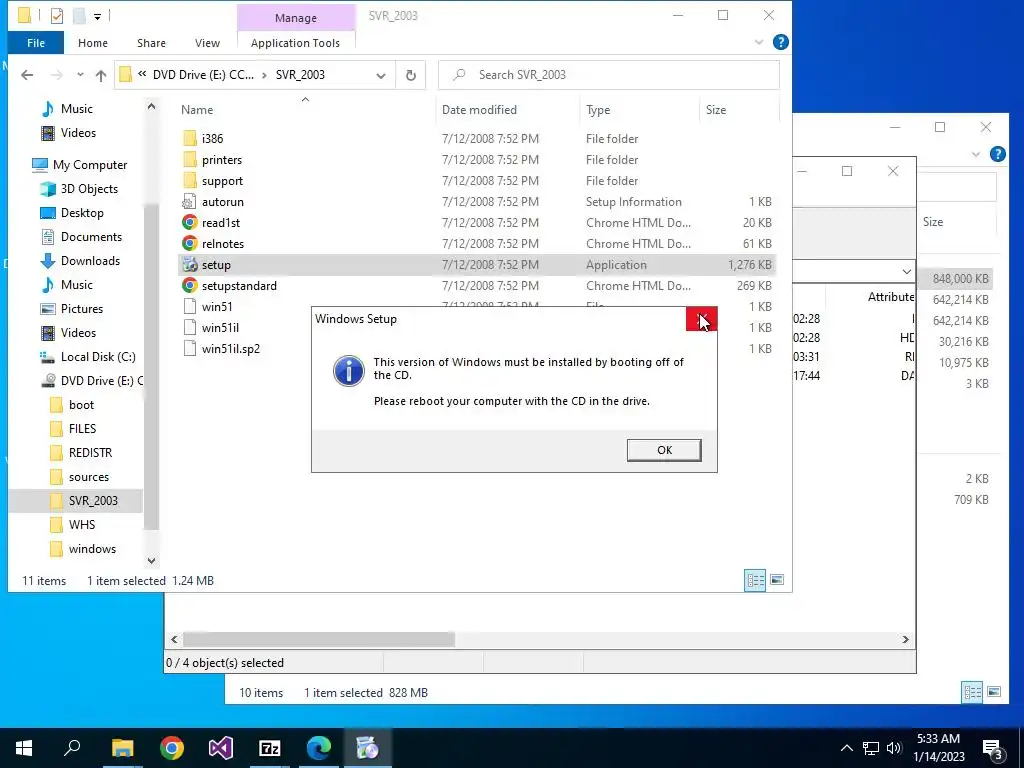Select the i386 folder icon
1024x768 pixels.
tap(189, 138)
